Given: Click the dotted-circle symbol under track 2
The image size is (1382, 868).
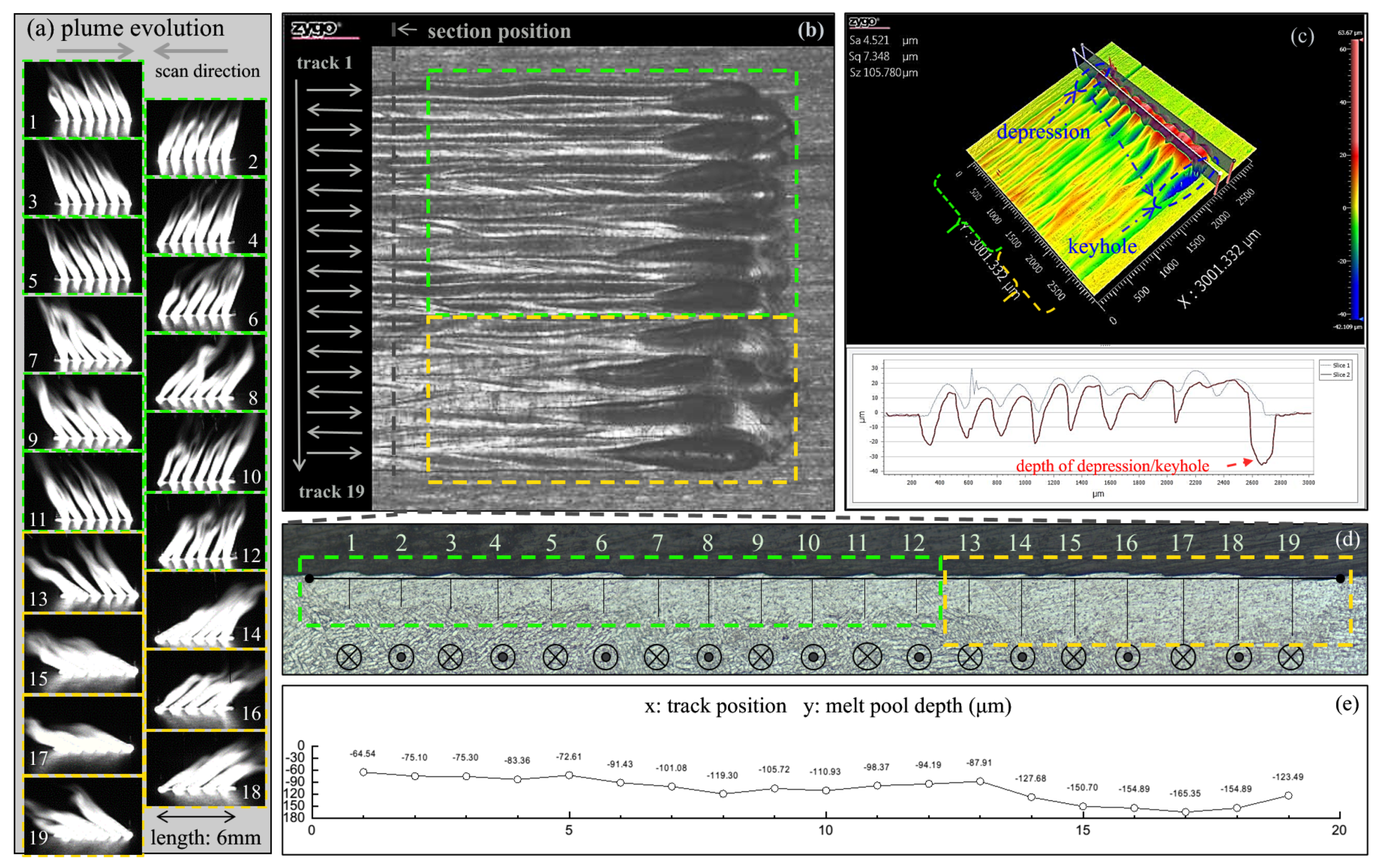Looking at the screenshot, I should pyautogui.click(x=401, y=657).
